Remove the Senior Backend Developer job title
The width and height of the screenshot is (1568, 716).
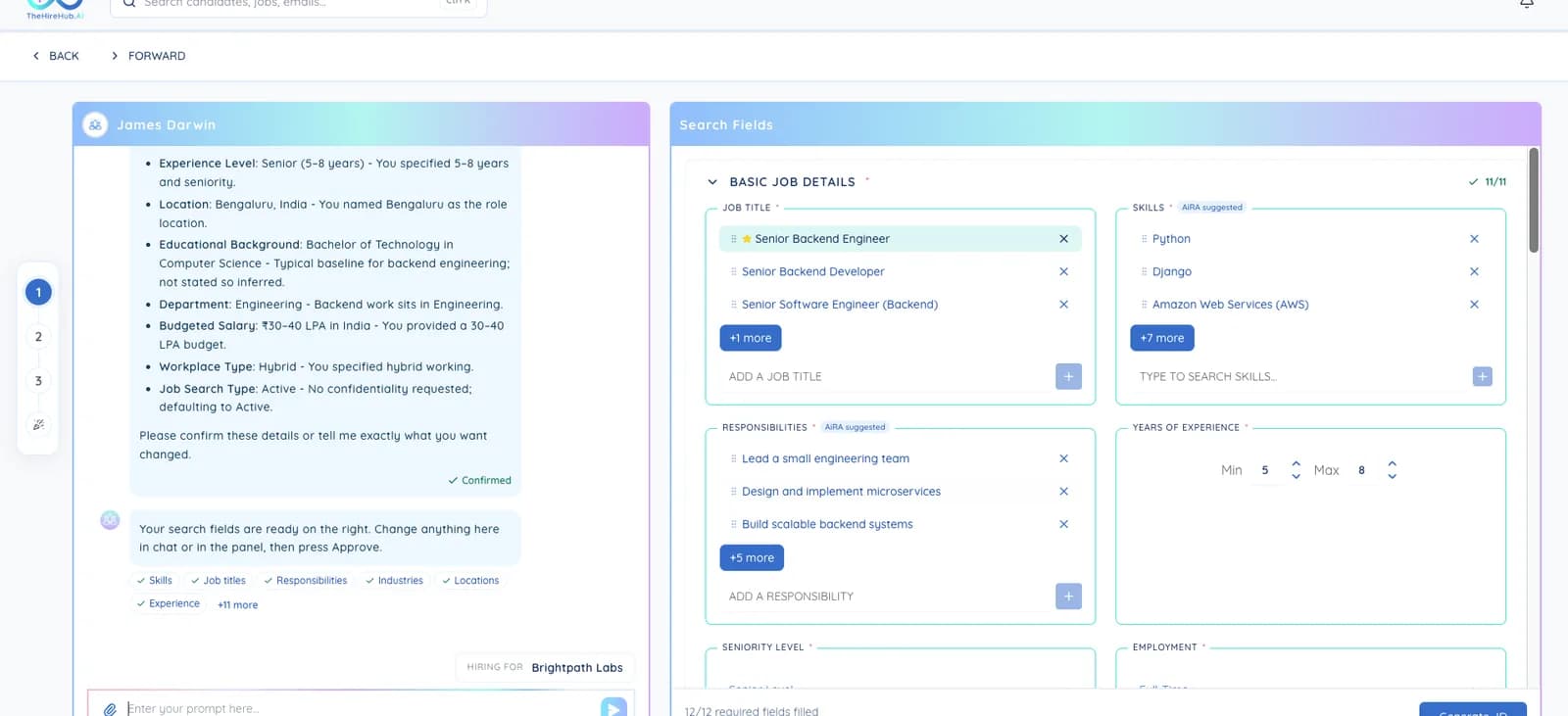pos(1063,271)
